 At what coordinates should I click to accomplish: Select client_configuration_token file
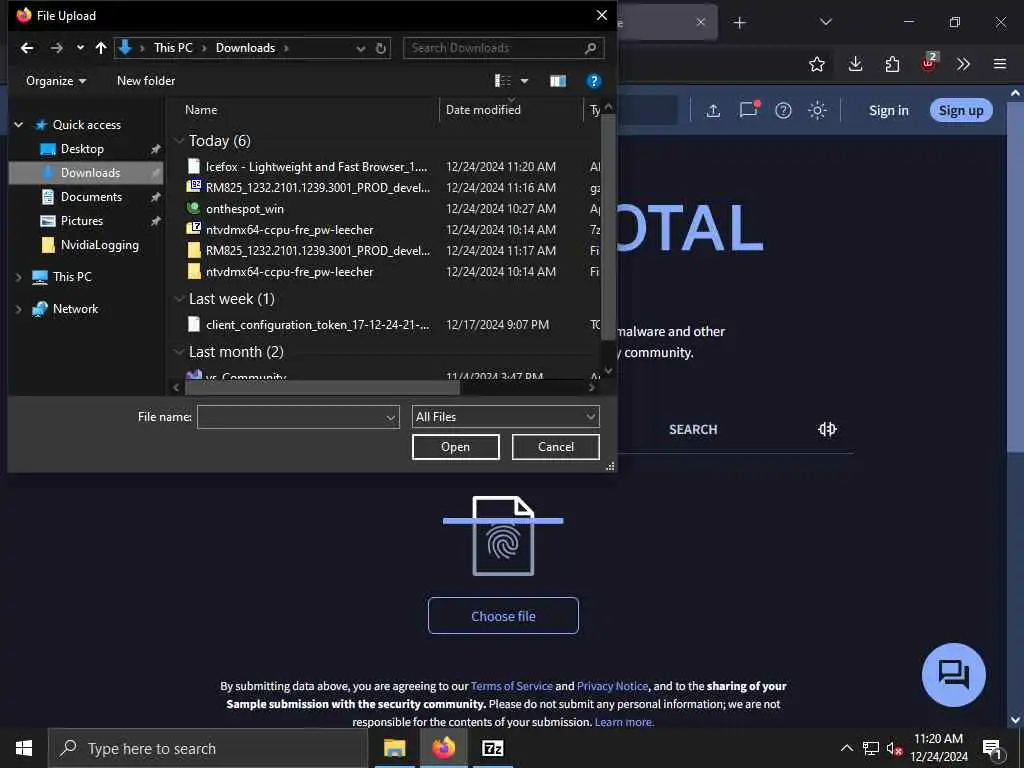coord(318,325)
